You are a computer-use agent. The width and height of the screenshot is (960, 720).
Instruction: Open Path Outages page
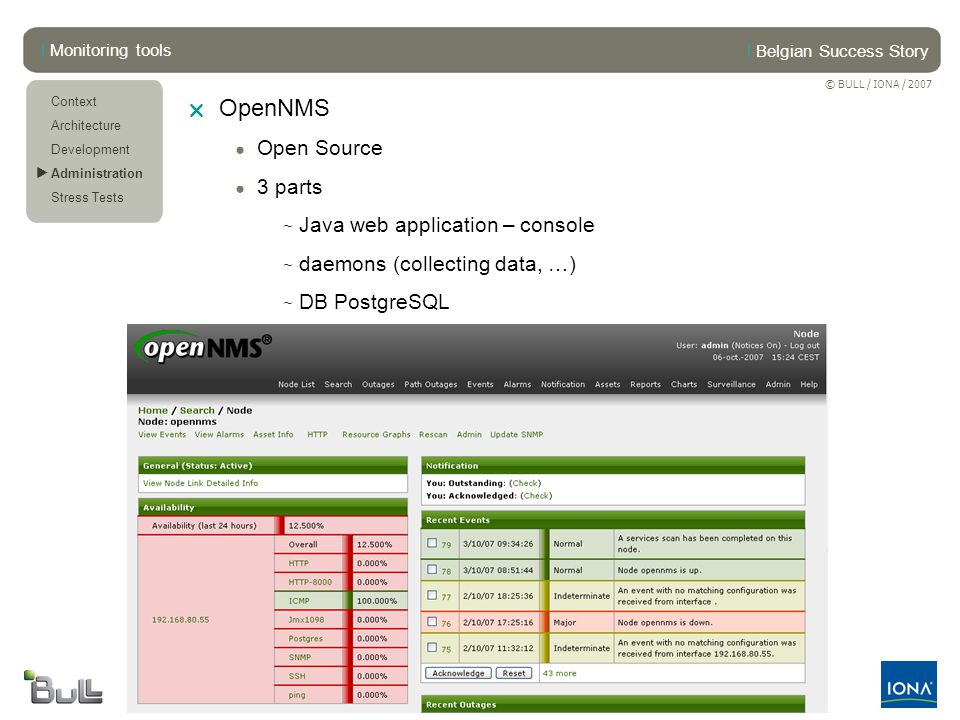click(430, 384)
